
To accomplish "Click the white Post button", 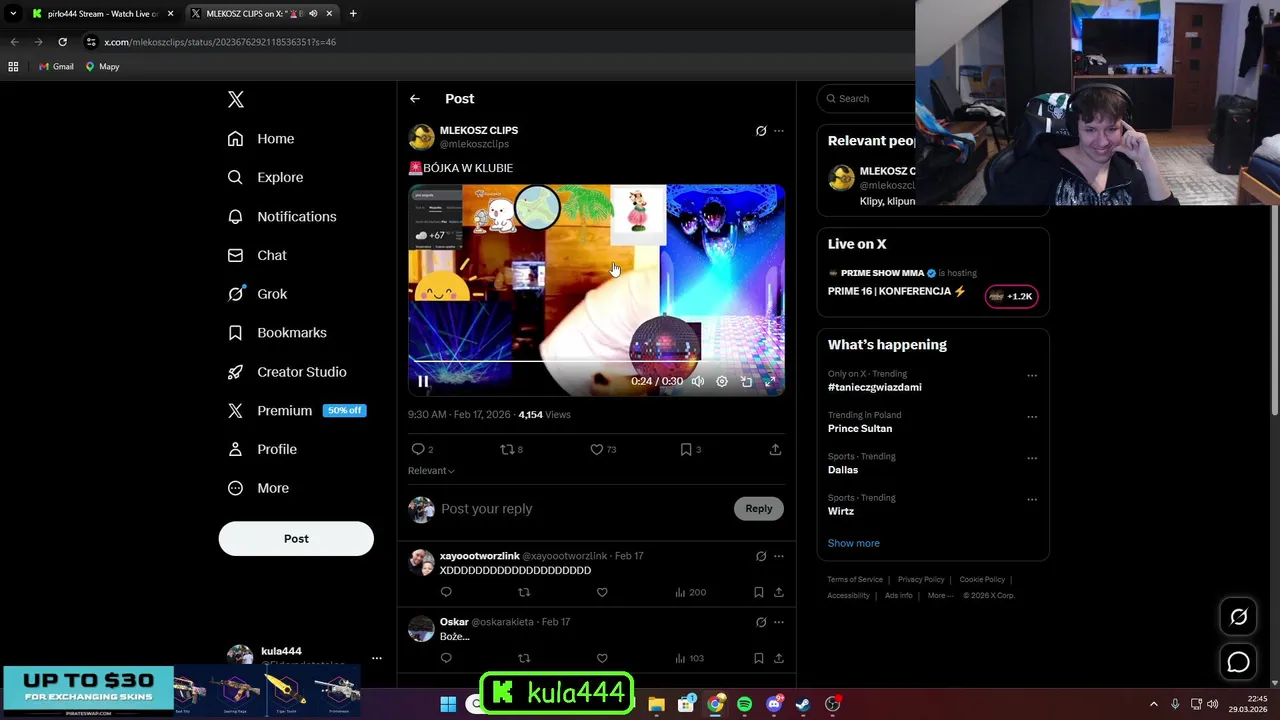I will (296, 538).
